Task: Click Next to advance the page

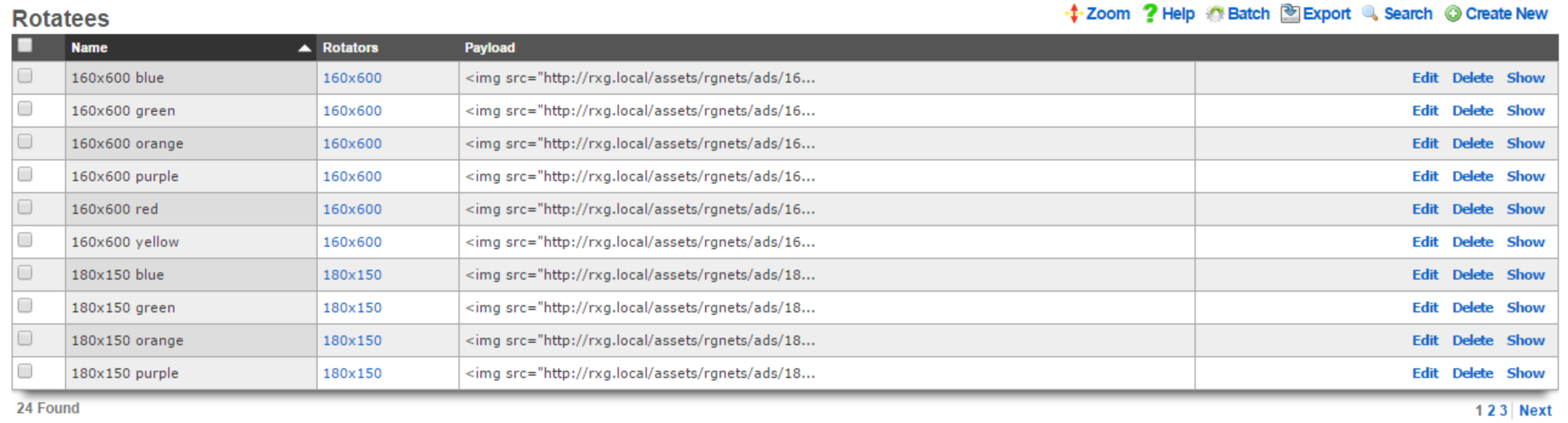Action: click(1535, 411)
